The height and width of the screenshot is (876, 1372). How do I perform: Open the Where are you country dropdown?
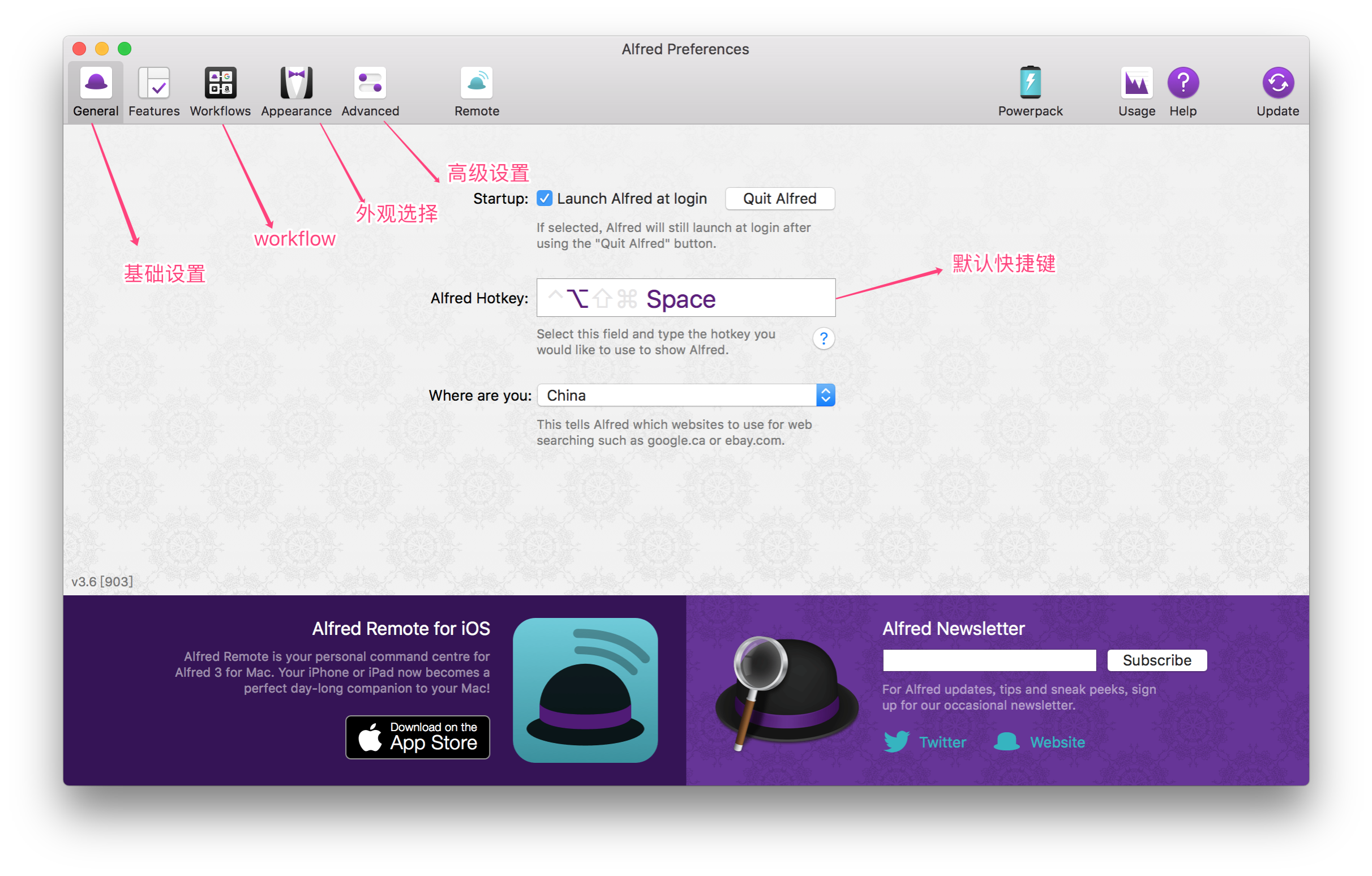tap(686, 396)
